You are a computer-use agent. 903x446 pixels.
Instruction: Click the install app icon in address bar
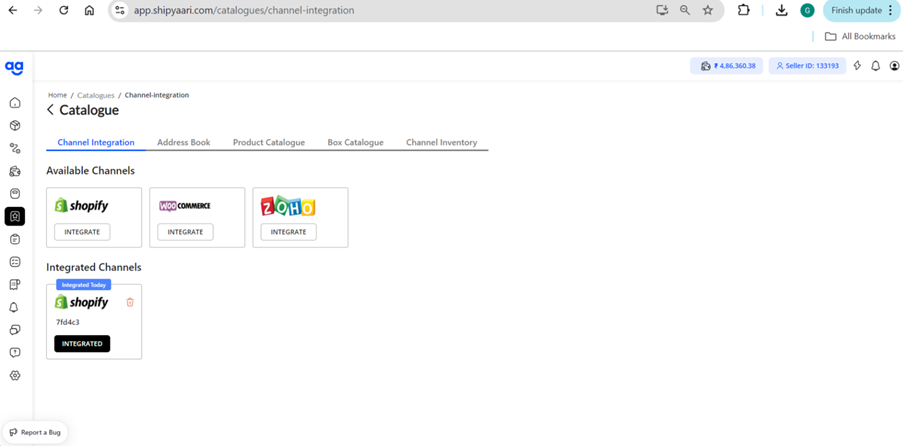(x=662, y=10)
